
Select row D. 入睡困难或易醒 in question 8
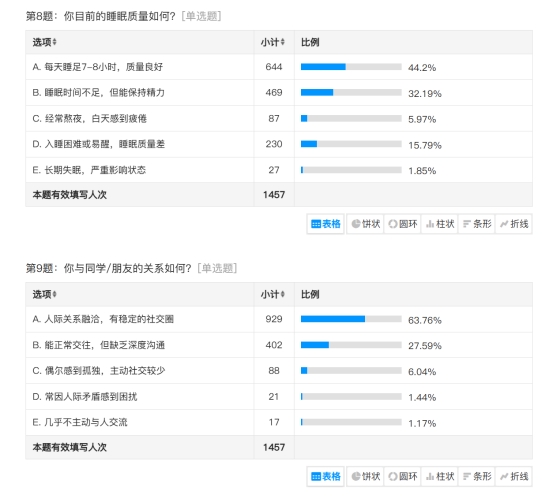pos(279,144)
